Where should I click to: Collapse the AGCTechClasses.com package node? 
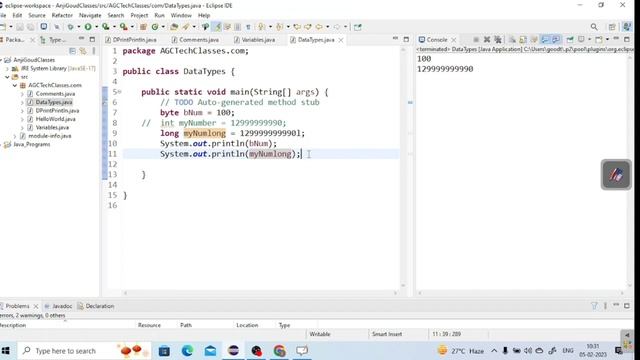click(x=15, y=85)
